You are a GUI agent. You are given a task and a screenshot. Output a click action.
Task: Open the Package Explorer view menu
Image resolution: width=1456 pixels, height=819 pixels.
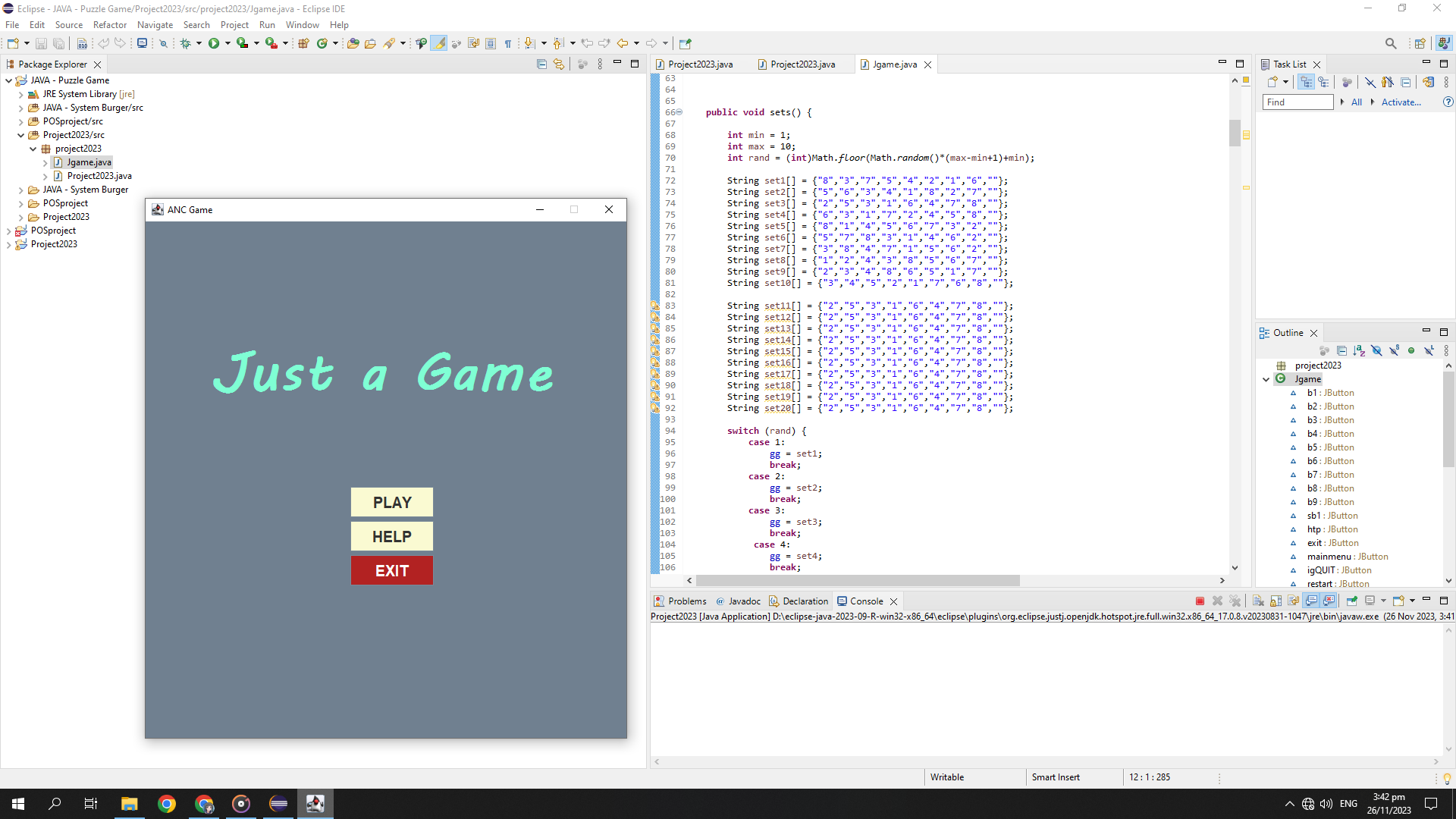pos(600,64)
